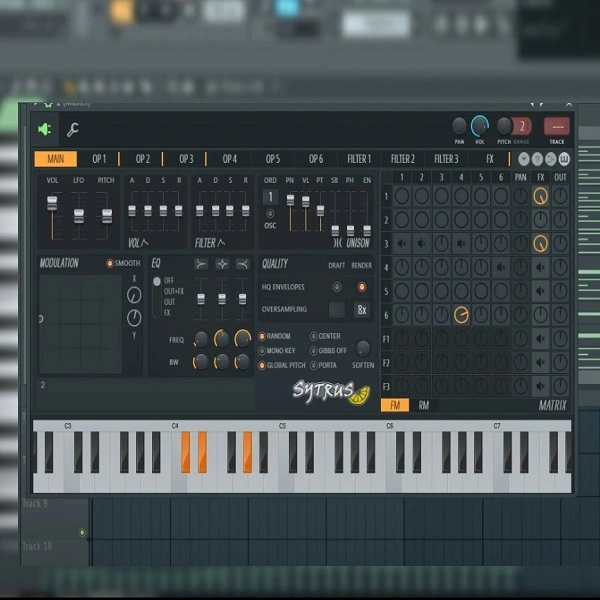Switch to the FX tab

coord(490,159)
